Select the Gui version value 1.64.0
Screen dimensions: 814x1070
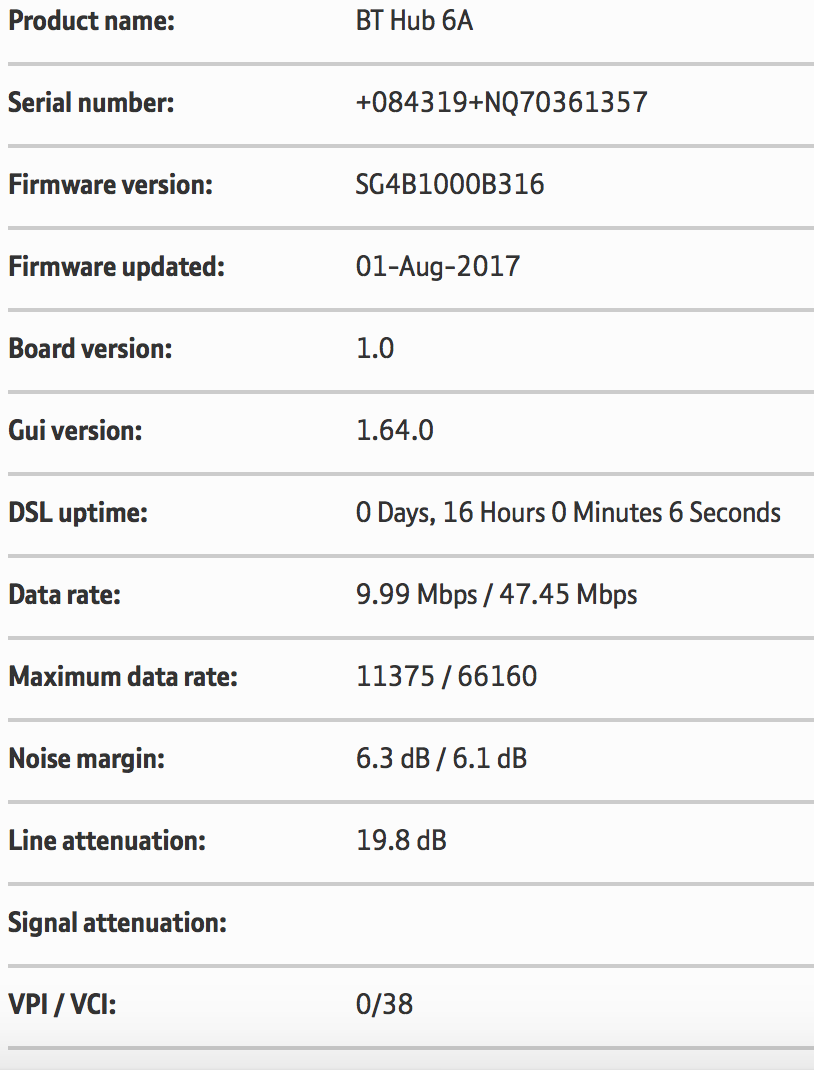point(394,431)
